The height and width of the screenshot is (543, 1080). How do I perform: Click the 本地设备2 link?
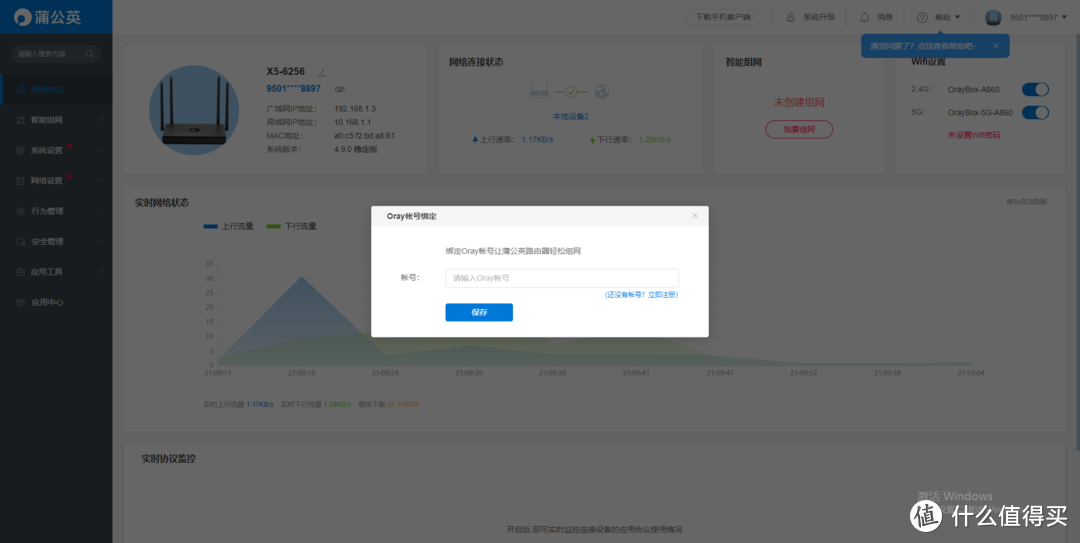571,116
